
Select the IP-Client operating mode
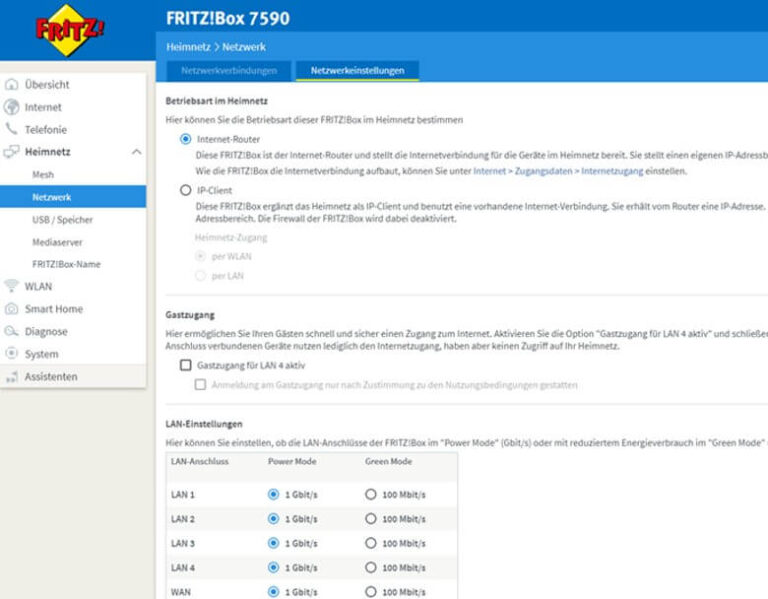(x=185, y=189)
